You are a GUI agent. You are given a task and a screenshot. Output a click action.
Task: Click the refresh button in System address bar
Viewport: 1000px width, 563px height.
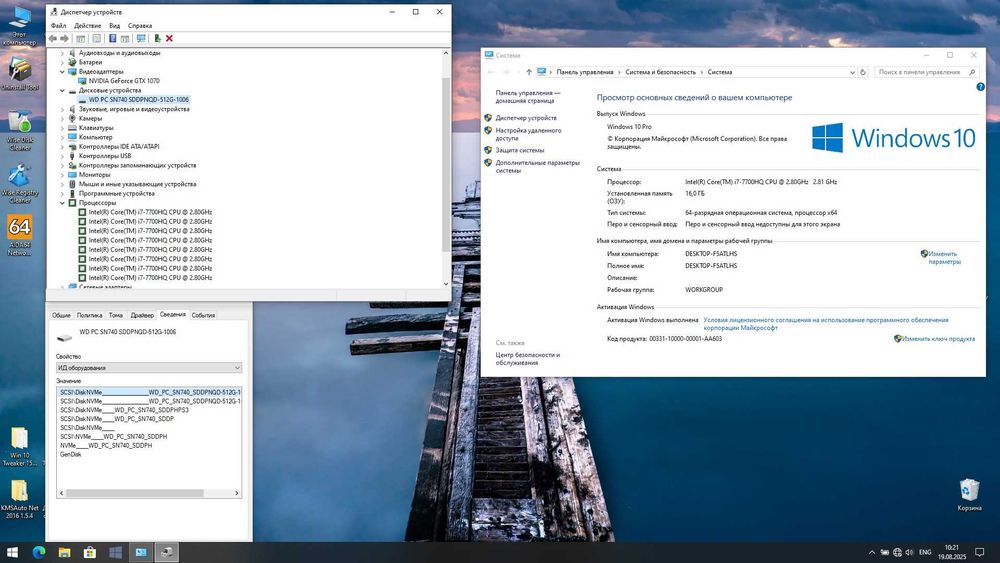[863, 72]
